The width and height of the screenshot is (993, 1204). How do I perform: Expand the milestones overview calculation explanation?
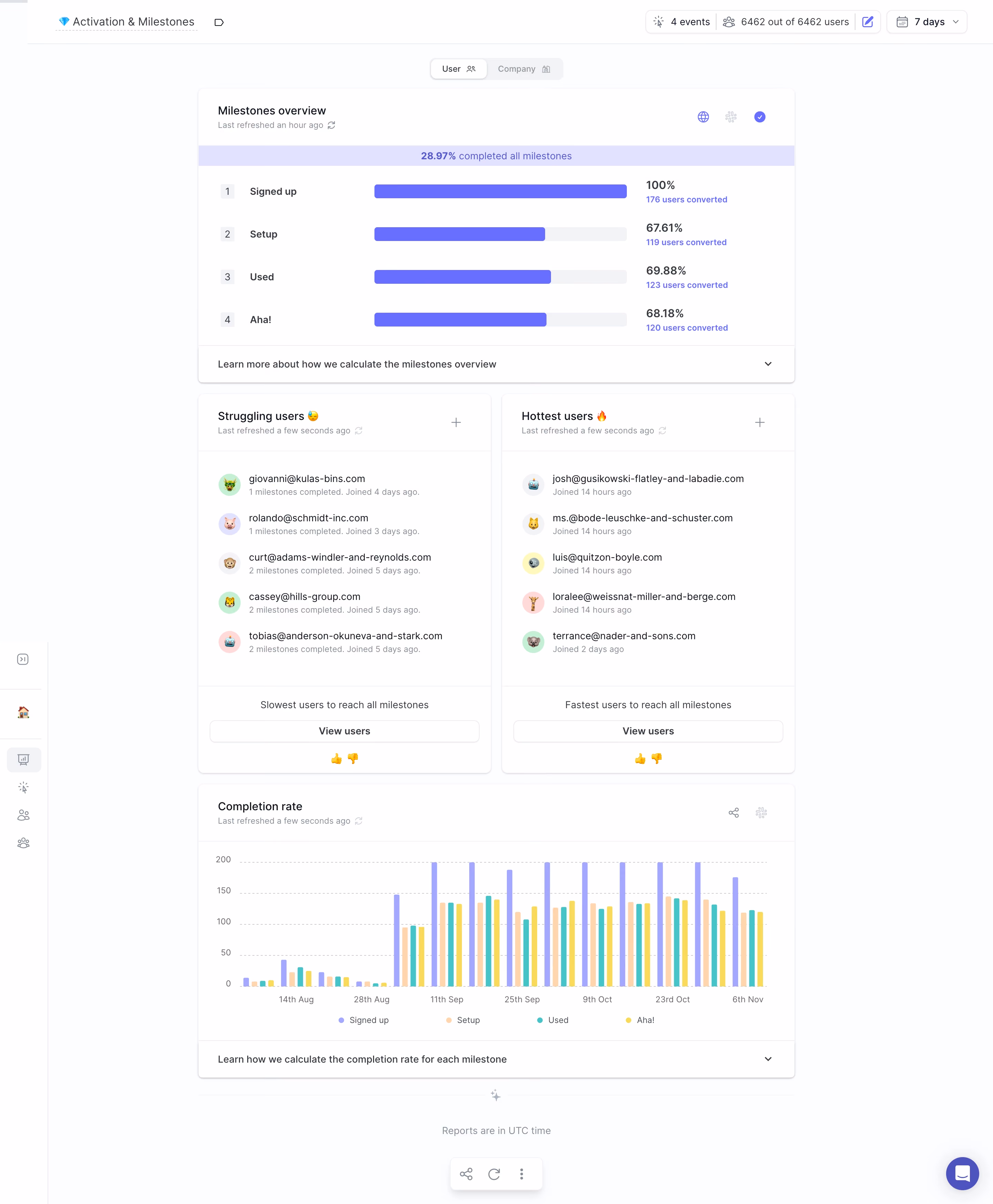(x=496, y=364)
